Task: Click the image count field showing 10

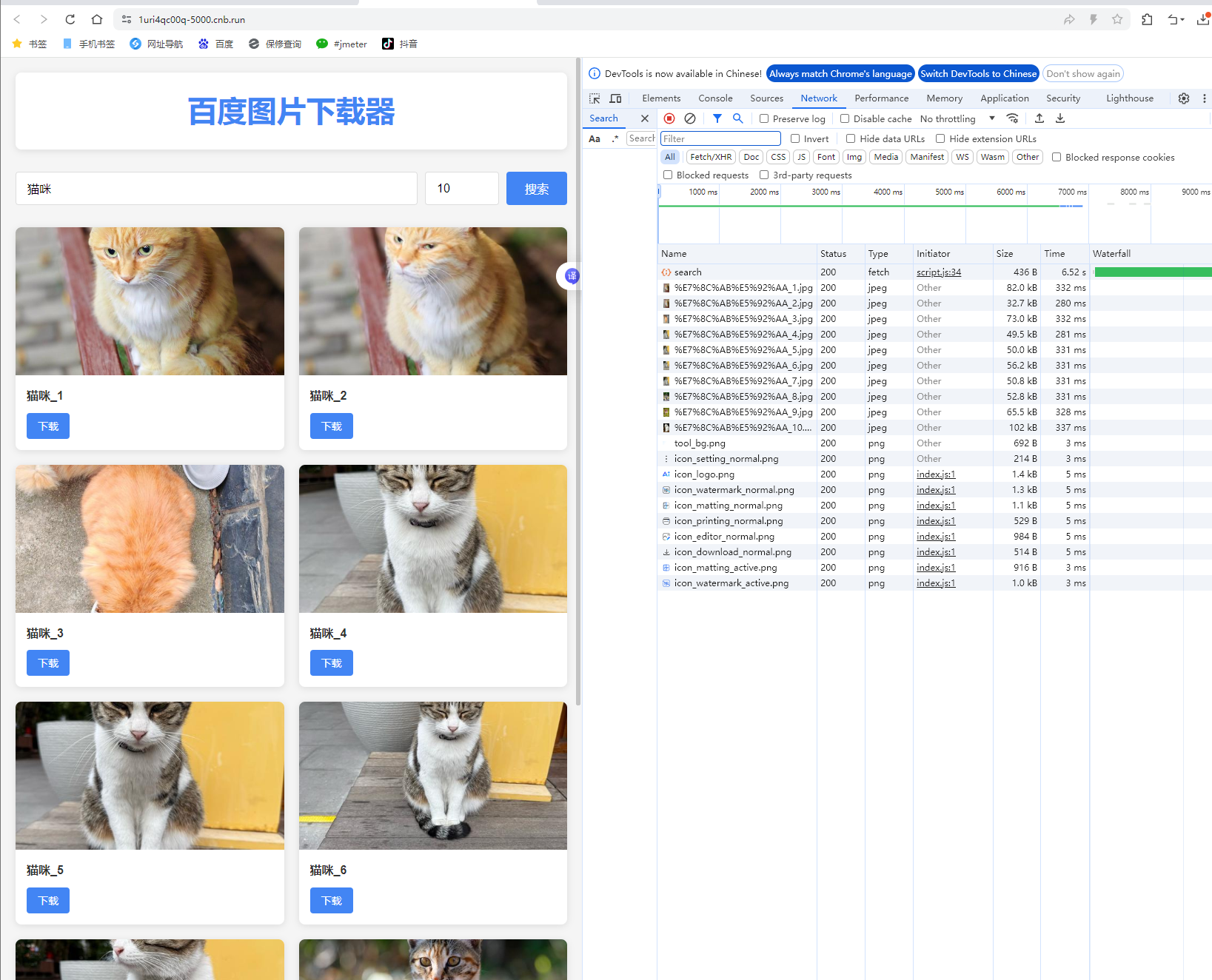Action: pos(462,189)
